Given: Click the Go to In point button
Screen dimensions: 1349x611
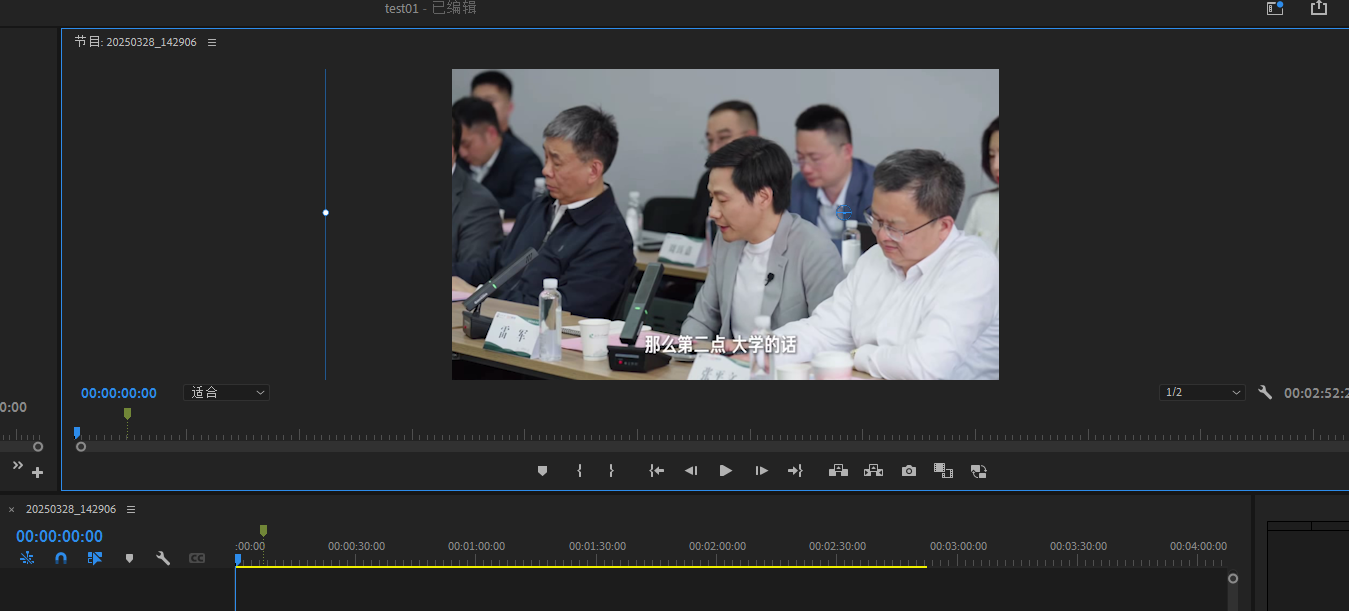Looking at the screenshot, I should pyautogui.click(x=656, y=471).
